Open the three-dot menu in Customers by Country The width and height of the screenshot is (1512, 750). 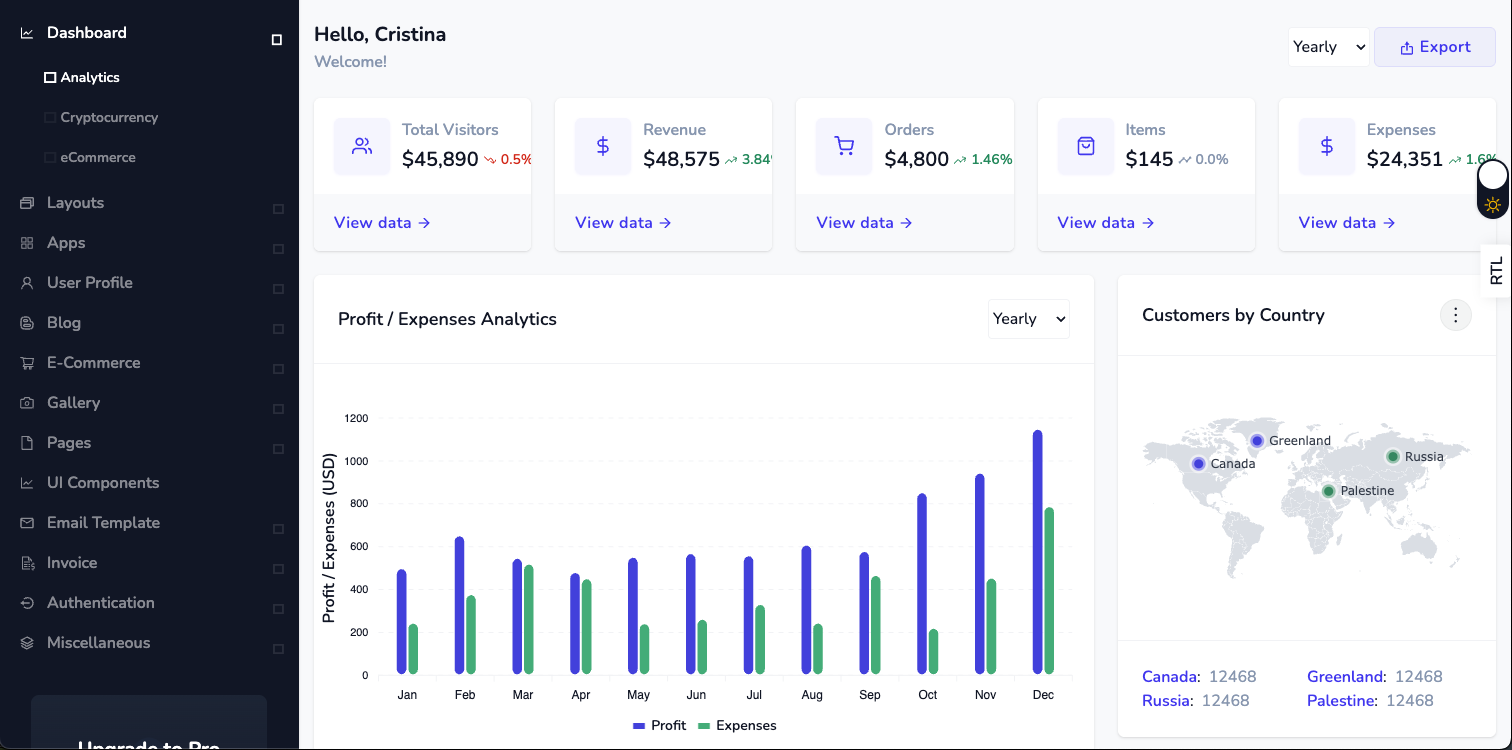tap(1455, 316)
